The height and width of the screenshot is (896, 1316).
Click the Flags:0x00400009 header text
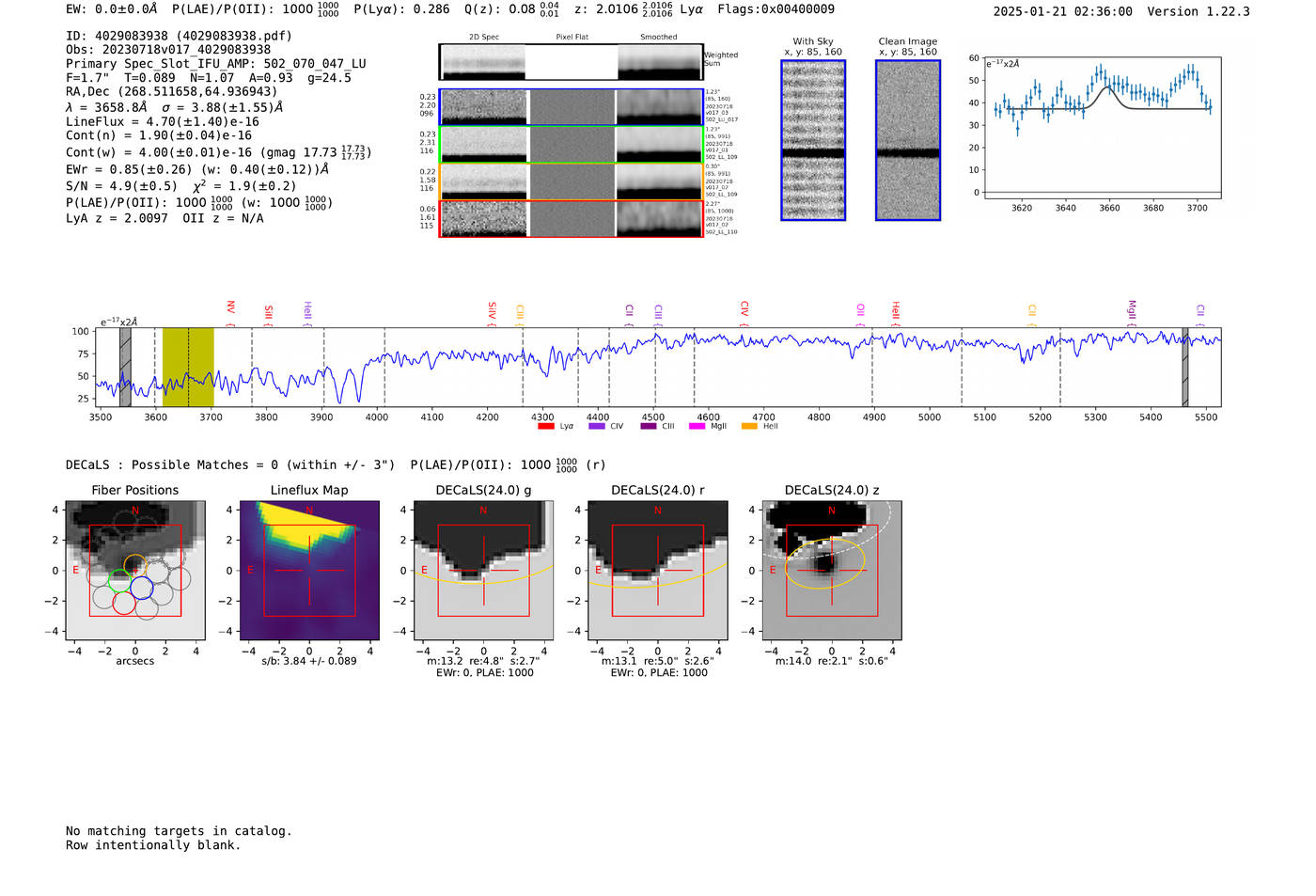click(x=775, y=8)
